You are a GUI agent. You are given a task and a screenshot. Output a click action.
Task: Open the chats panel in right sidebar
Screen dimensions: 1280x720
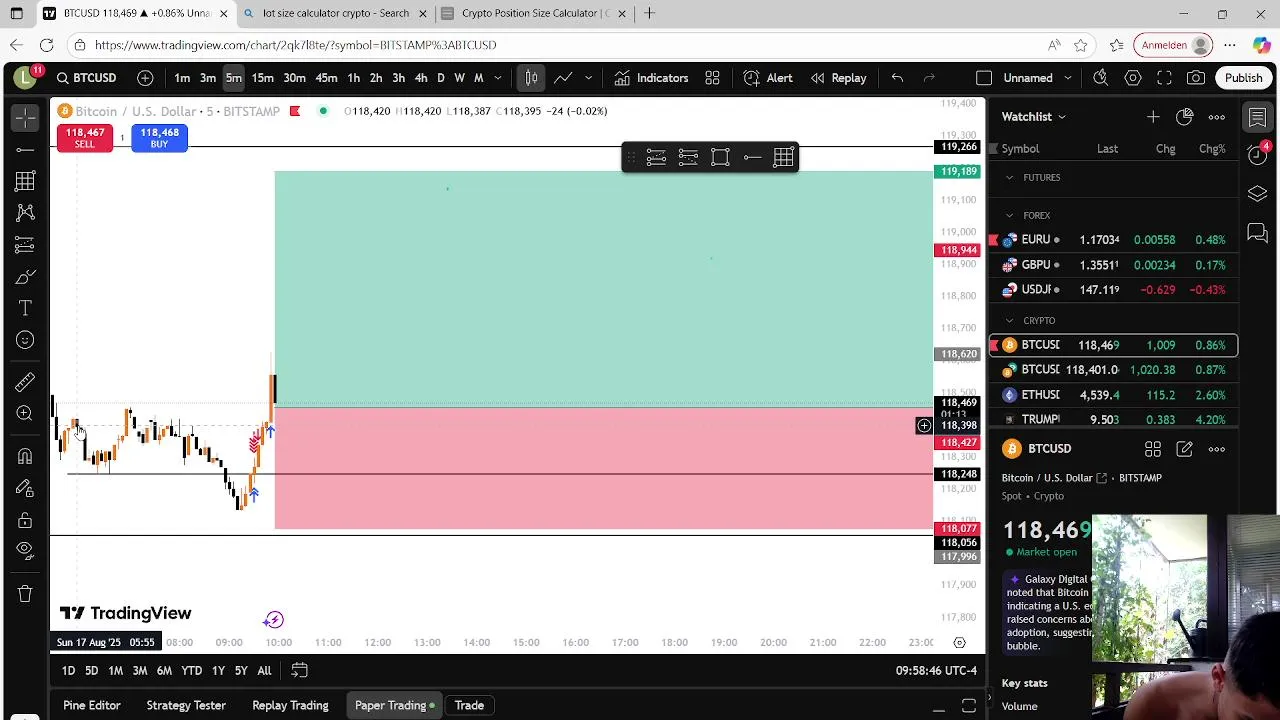click(x=1258, y=234)
